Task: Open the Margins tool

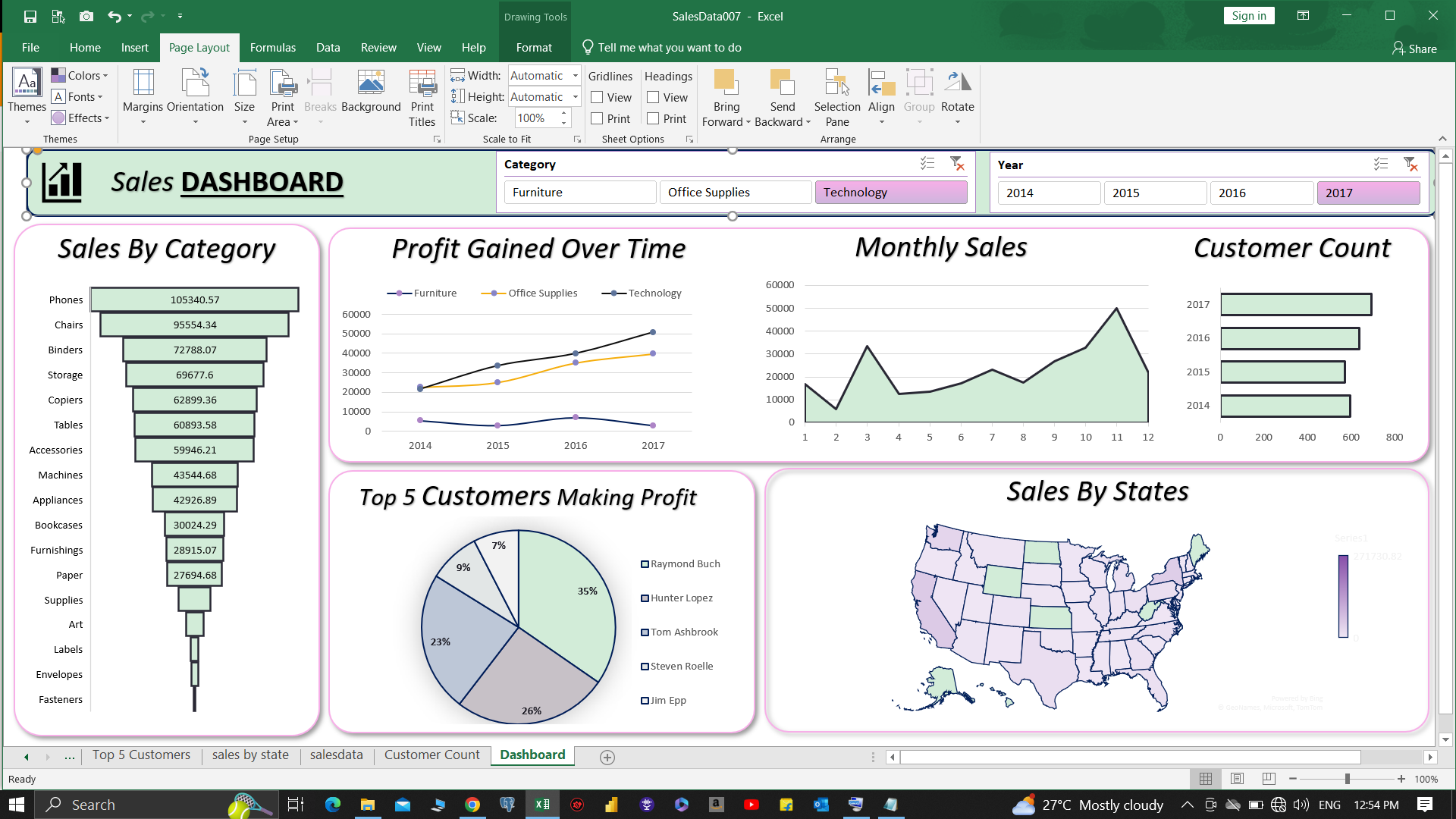Action: pyautogui.click(x=143, y=97)
